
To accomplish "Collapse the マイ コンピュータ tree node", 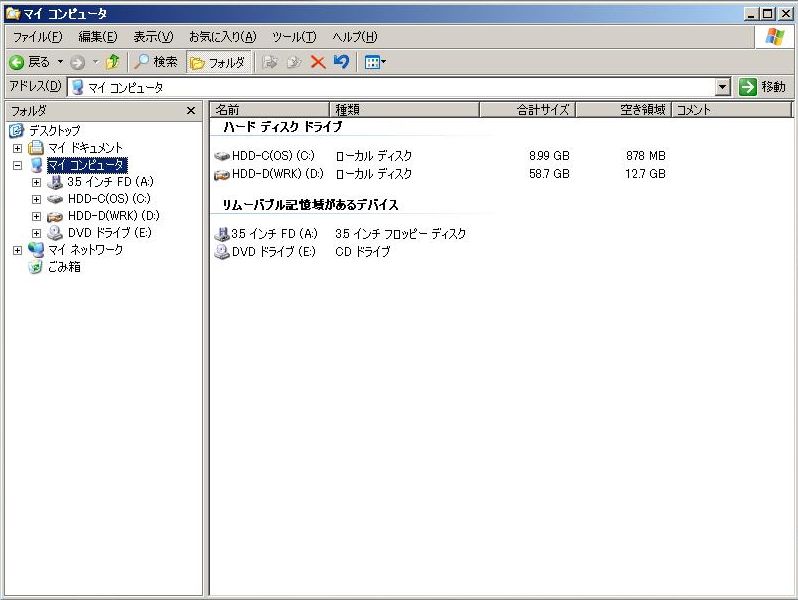I will (17, 165).
